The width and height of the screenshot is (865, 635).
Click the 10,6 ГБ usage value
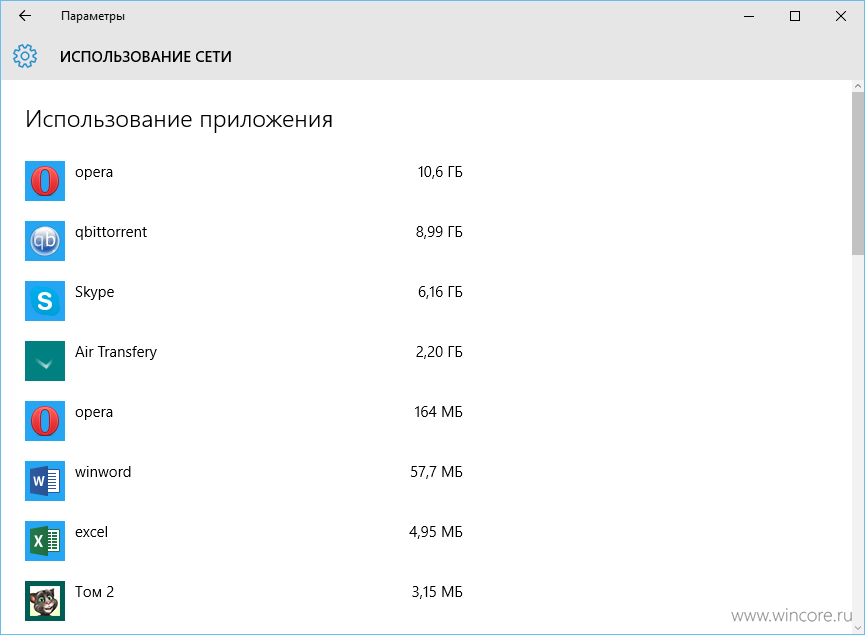click(x=440, y=172)
